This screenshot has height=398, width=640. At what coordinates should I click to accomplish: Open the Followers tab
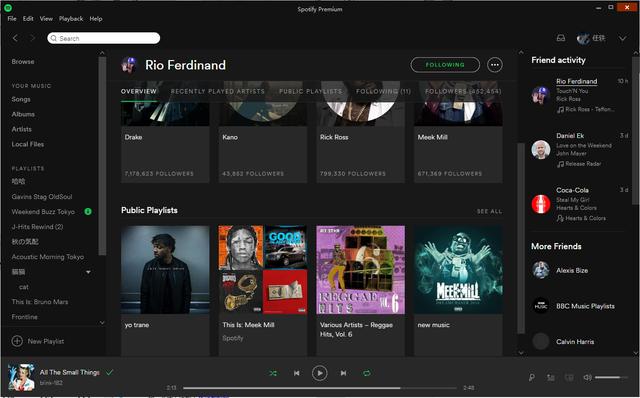pyautogui.click(x=463, y=91)
